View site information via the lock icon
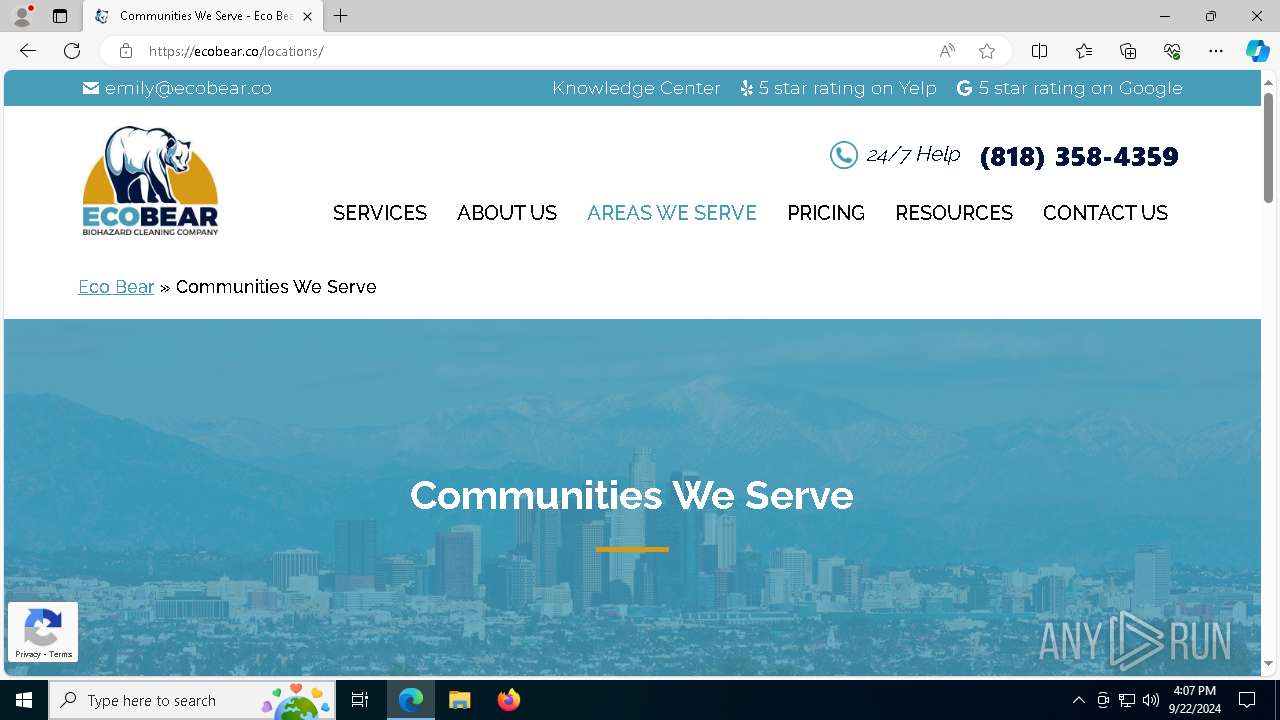The height and width of the screenshot is (720, 1280). pos(126,51)
